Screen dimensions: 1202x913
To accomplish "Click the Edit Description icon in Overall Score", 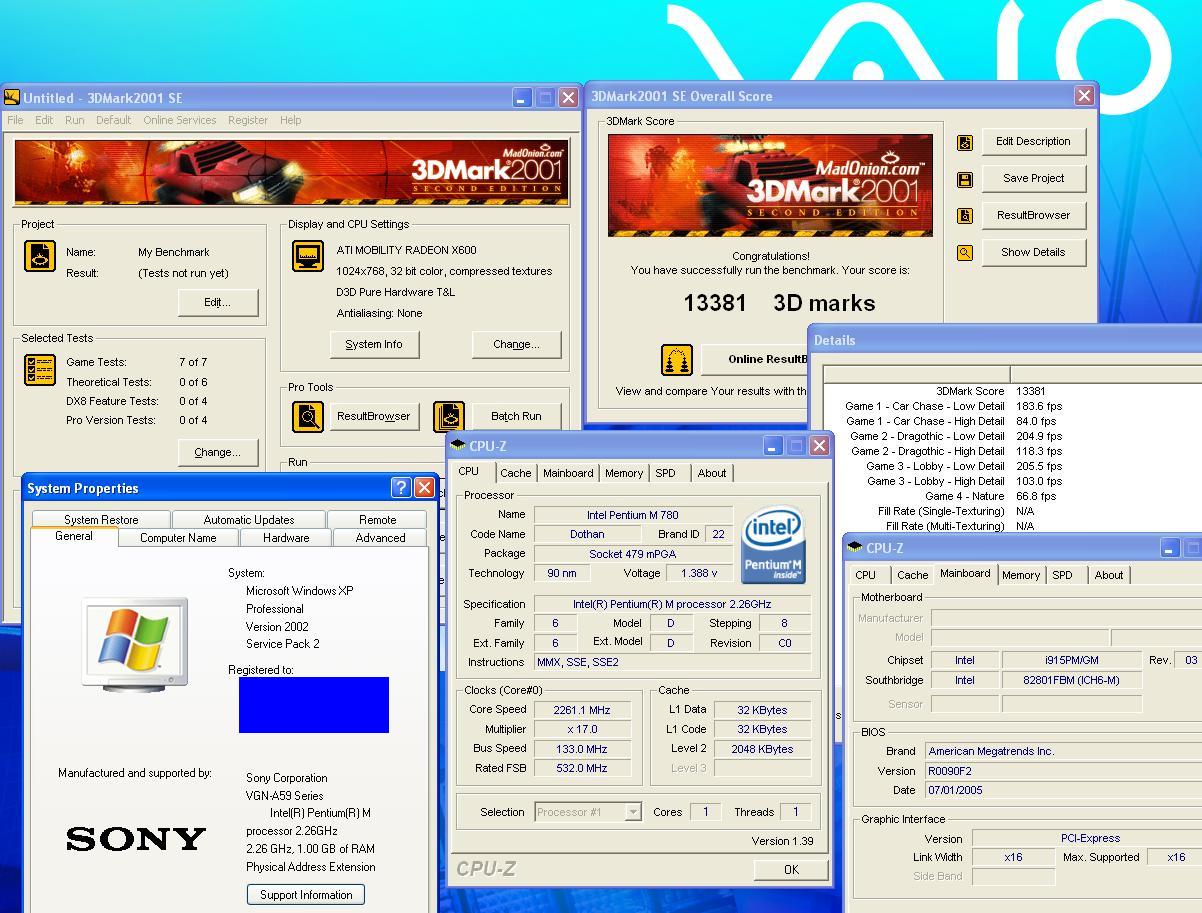I will [965, 143].
